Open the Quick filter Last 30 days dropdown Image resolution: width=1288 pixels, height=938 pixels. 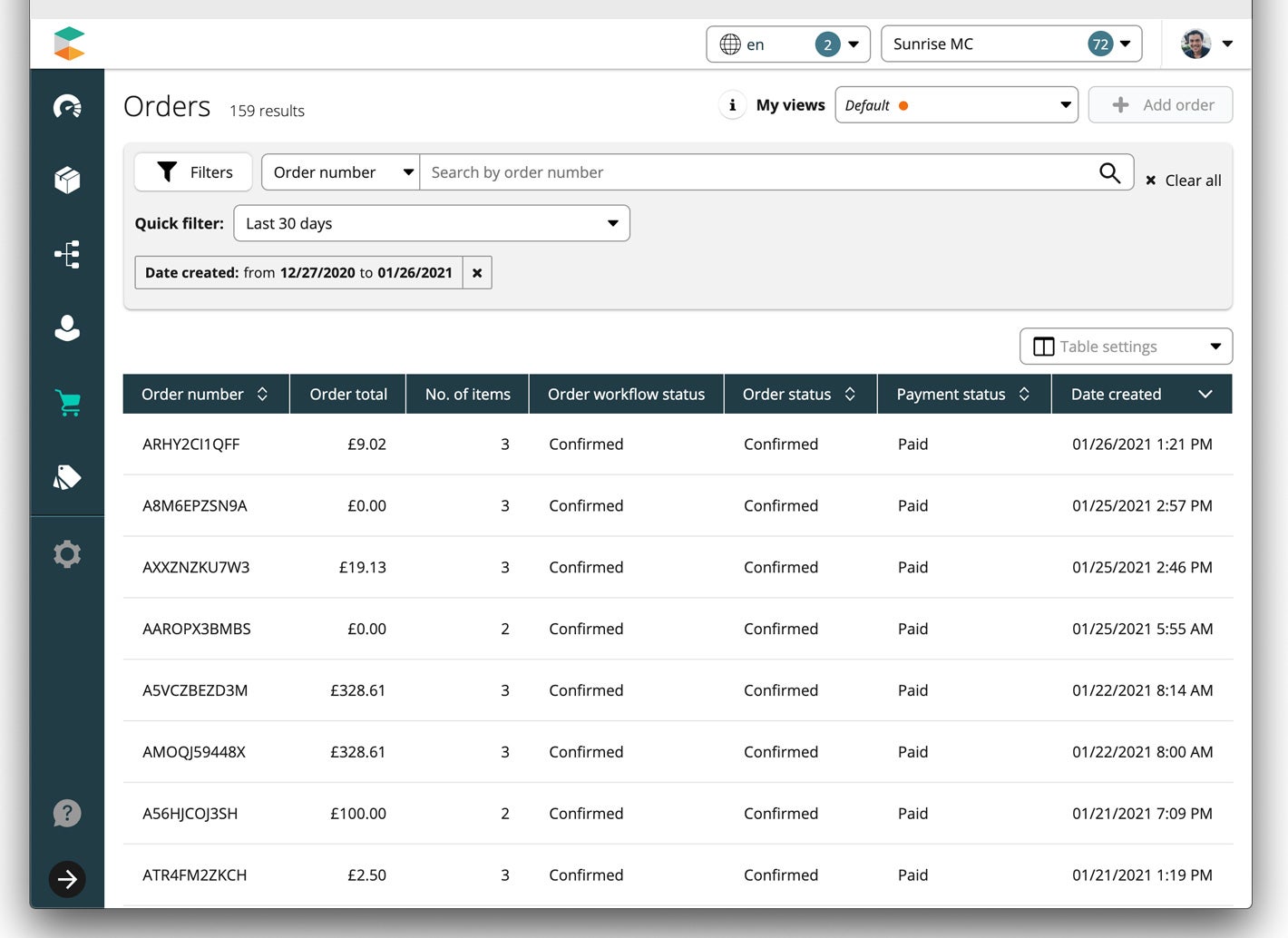[432, 223]
